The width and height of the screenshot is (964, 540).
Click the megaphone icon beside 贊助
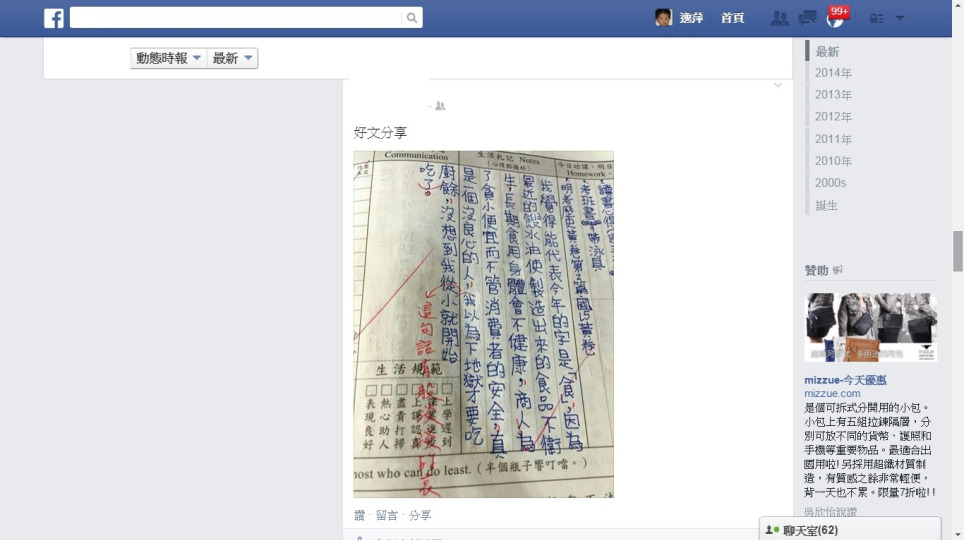click(837, 270)
